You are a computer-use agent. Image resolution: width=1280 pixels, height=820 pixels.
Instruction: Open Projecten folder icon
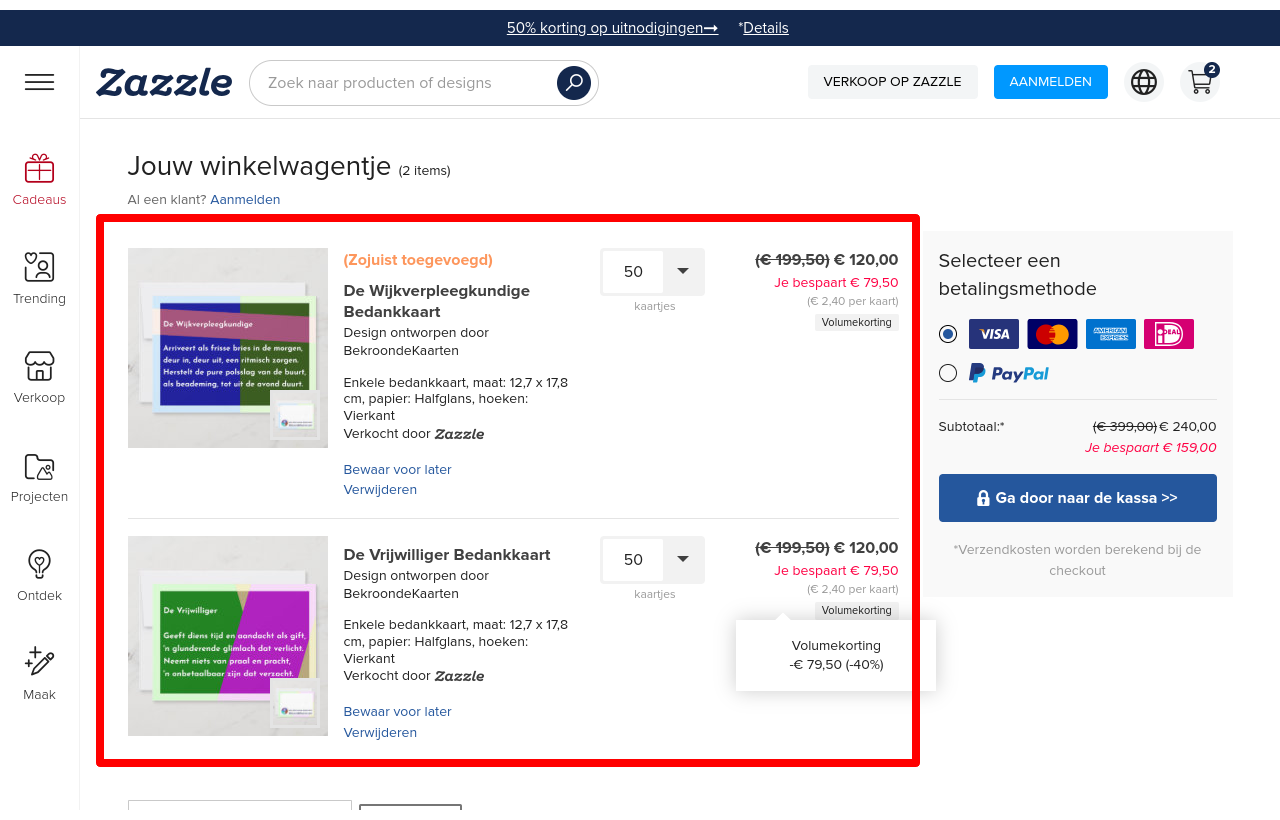[39, 466]
